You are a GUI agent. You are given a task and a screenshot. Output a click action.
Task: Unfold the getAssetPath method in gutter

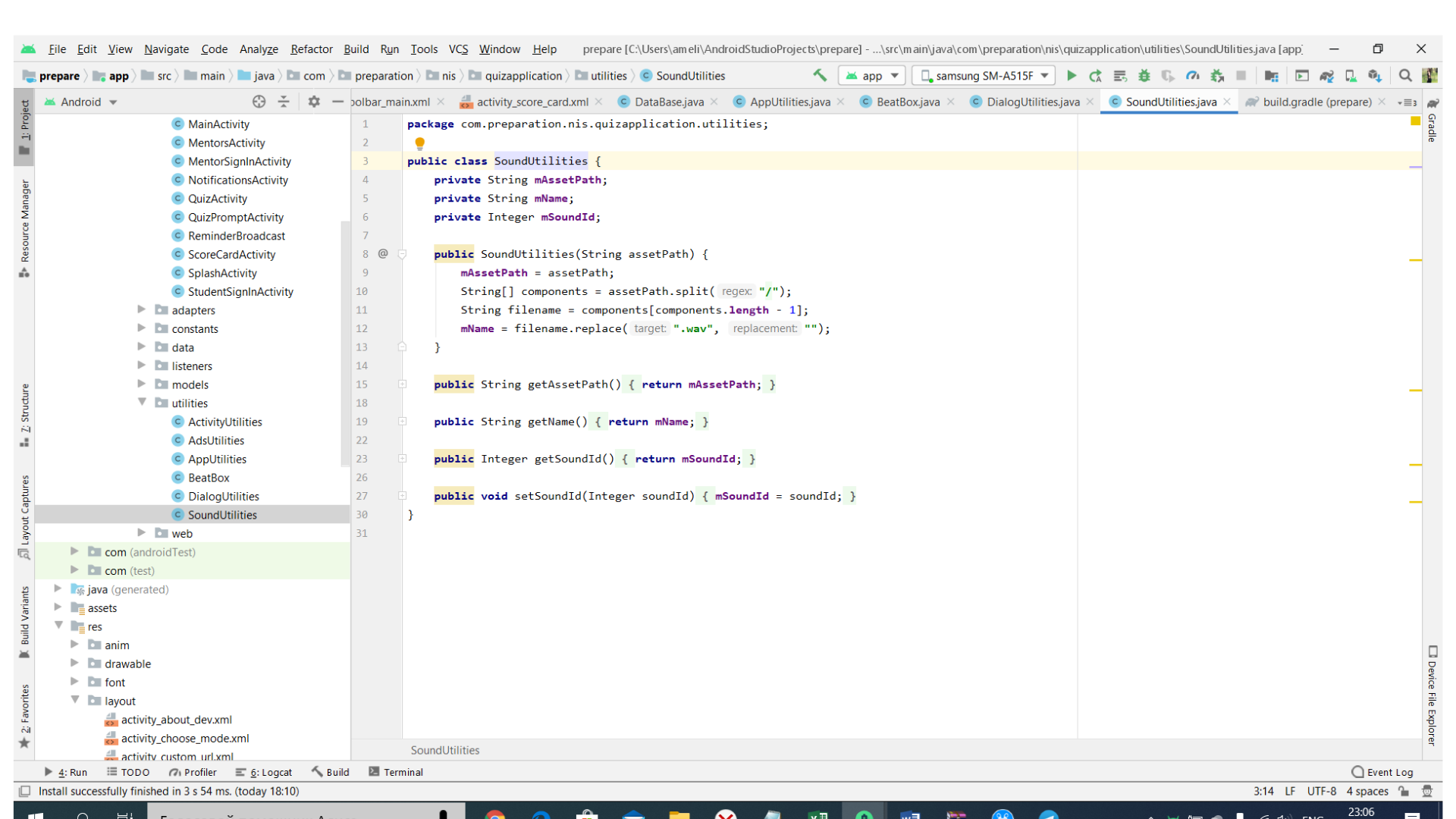tap(403, 384)
